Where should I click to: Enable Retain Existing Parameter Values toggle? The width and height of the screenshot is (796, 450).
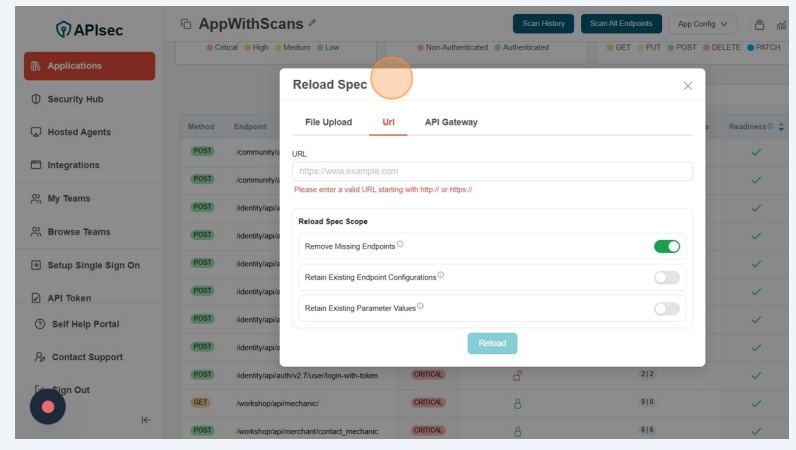(667, 308)
